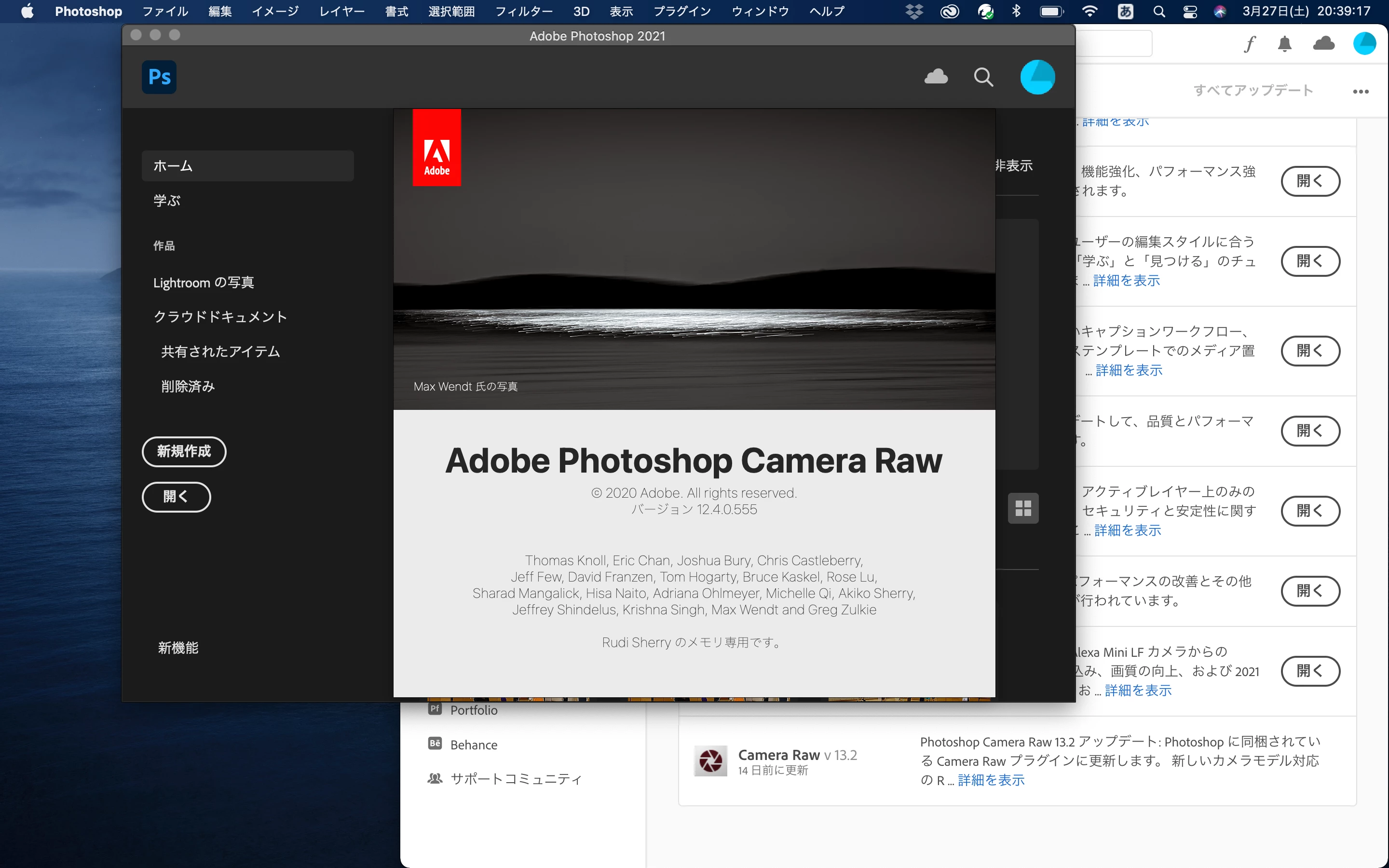Open Lightroom の写真 section
Viewport: 1389px width, 868px height.
(203, 283)
